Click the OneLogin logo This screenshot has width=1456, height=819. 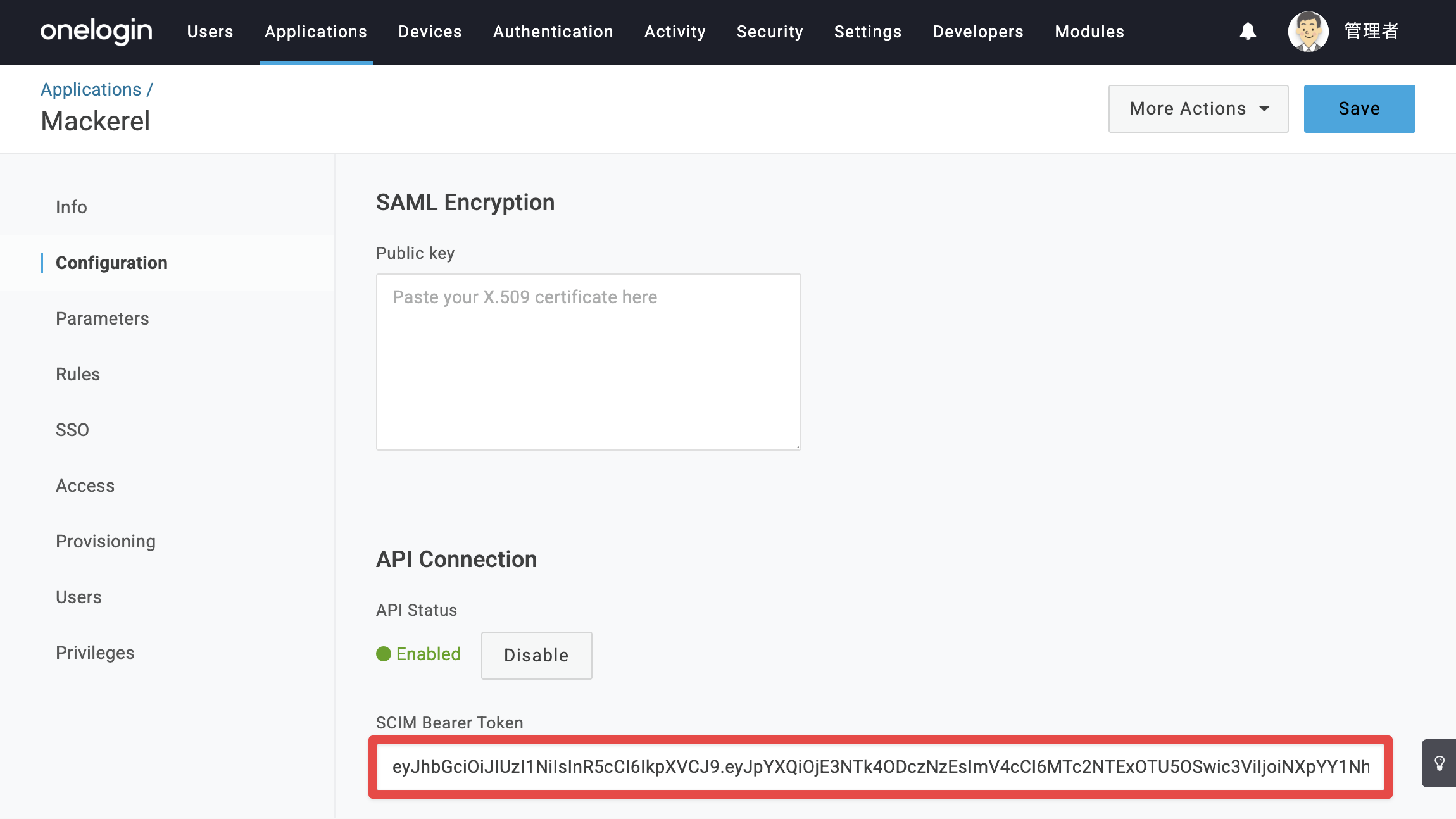96,31
